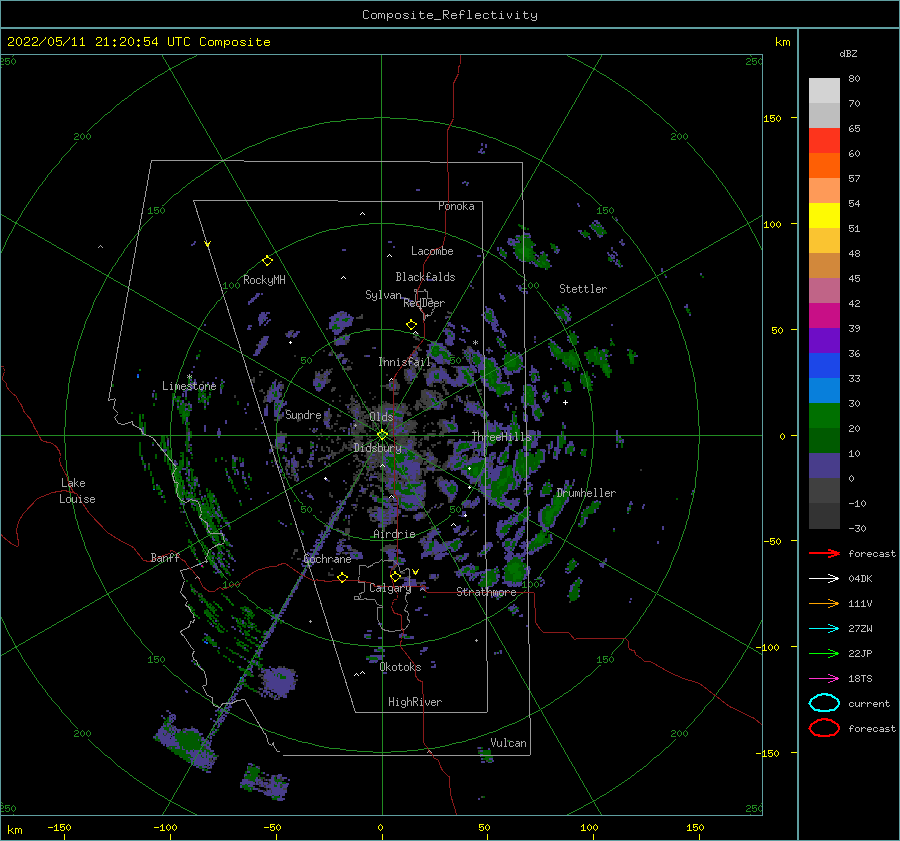Click the Lake Louise label
The image size is (900, 841).
(77, 491)
